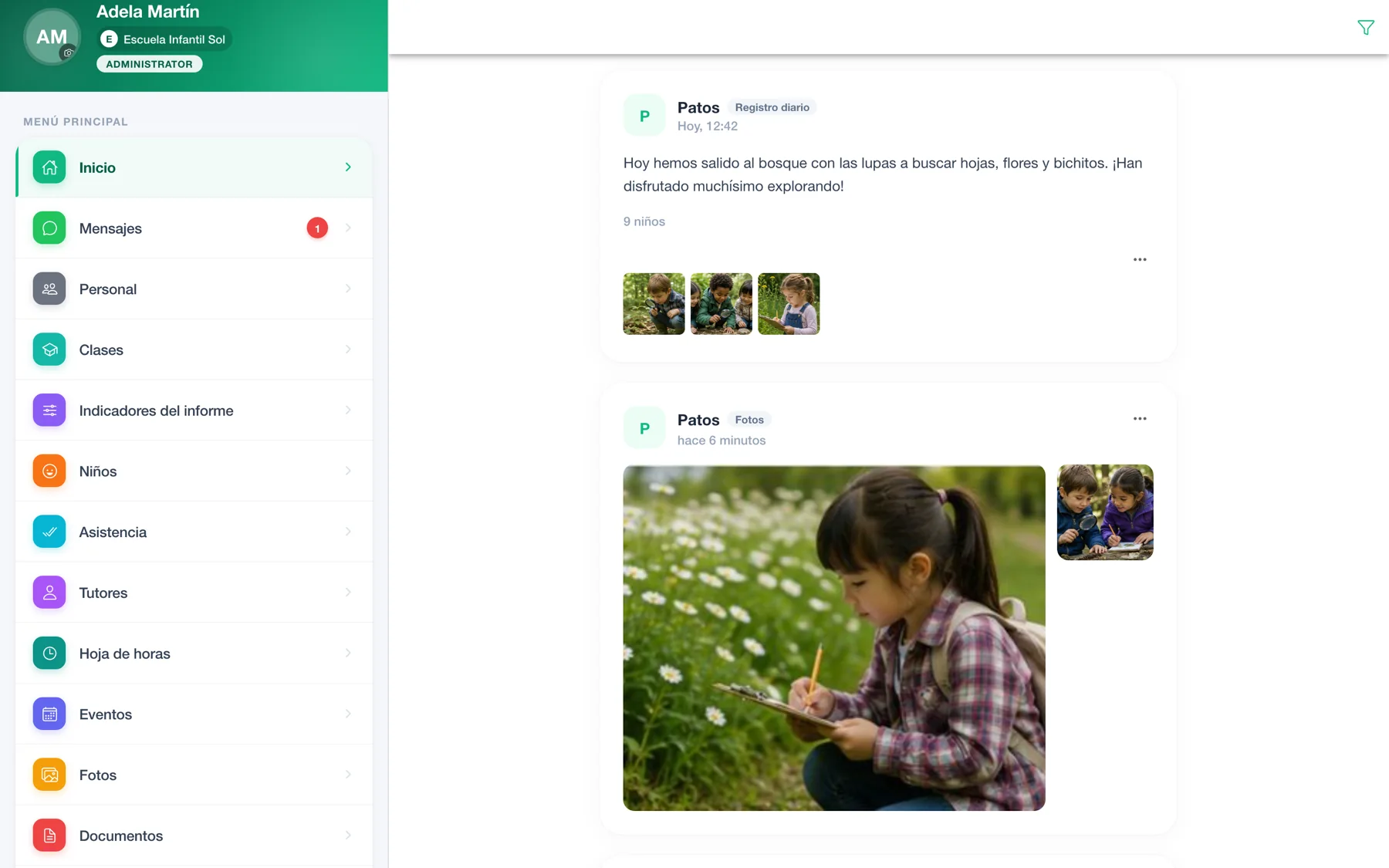Click the Mensajes chat bubble icon

(49, 228)
